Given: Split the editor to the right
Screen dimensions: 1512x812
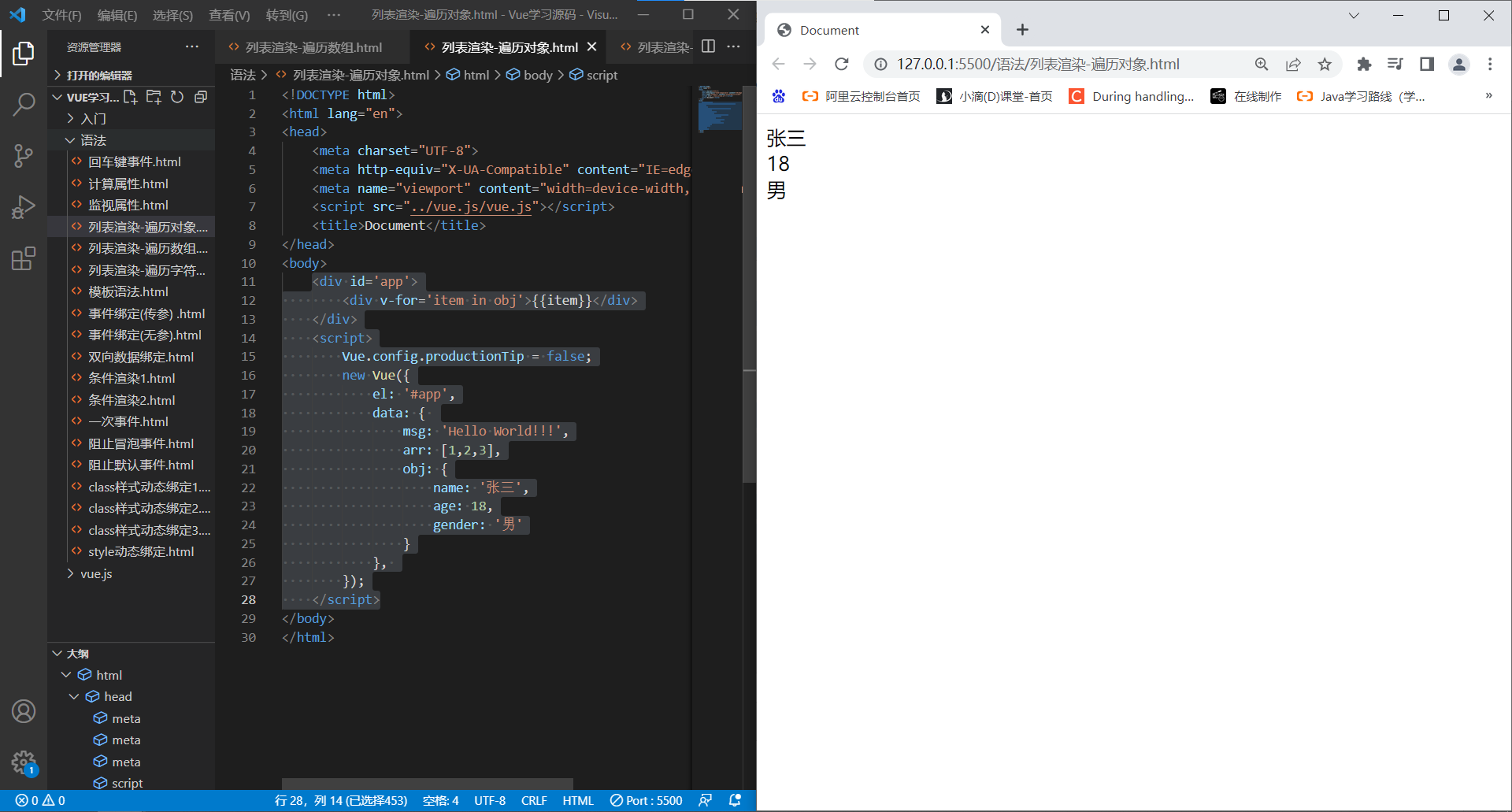Looking at the screenshot, I should [x=708, y=46].
